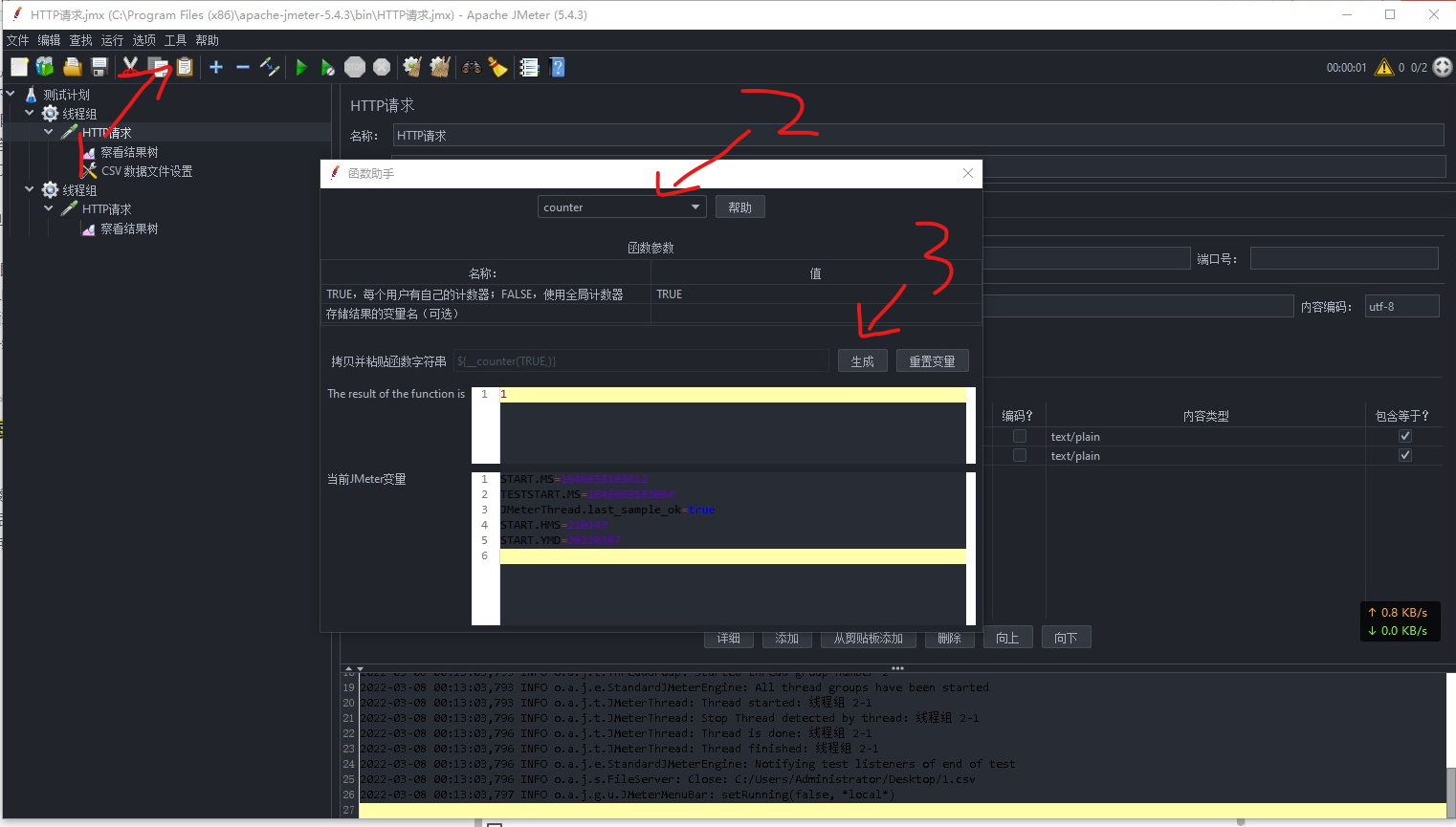This screenshot has height=827, width=1456.
Task: Open the Templates toolbar icon
Action: tap(45, 67)
